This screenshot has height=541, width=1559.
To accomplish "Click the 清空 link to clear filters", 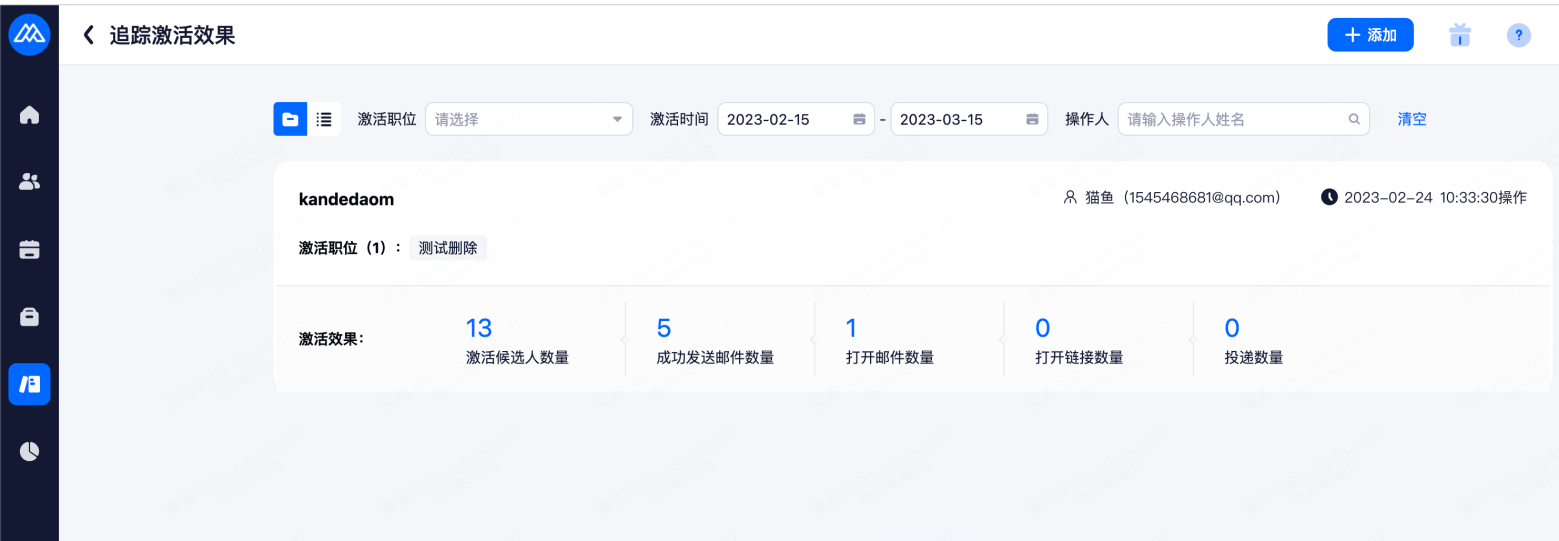I will tap(1412, 119).
